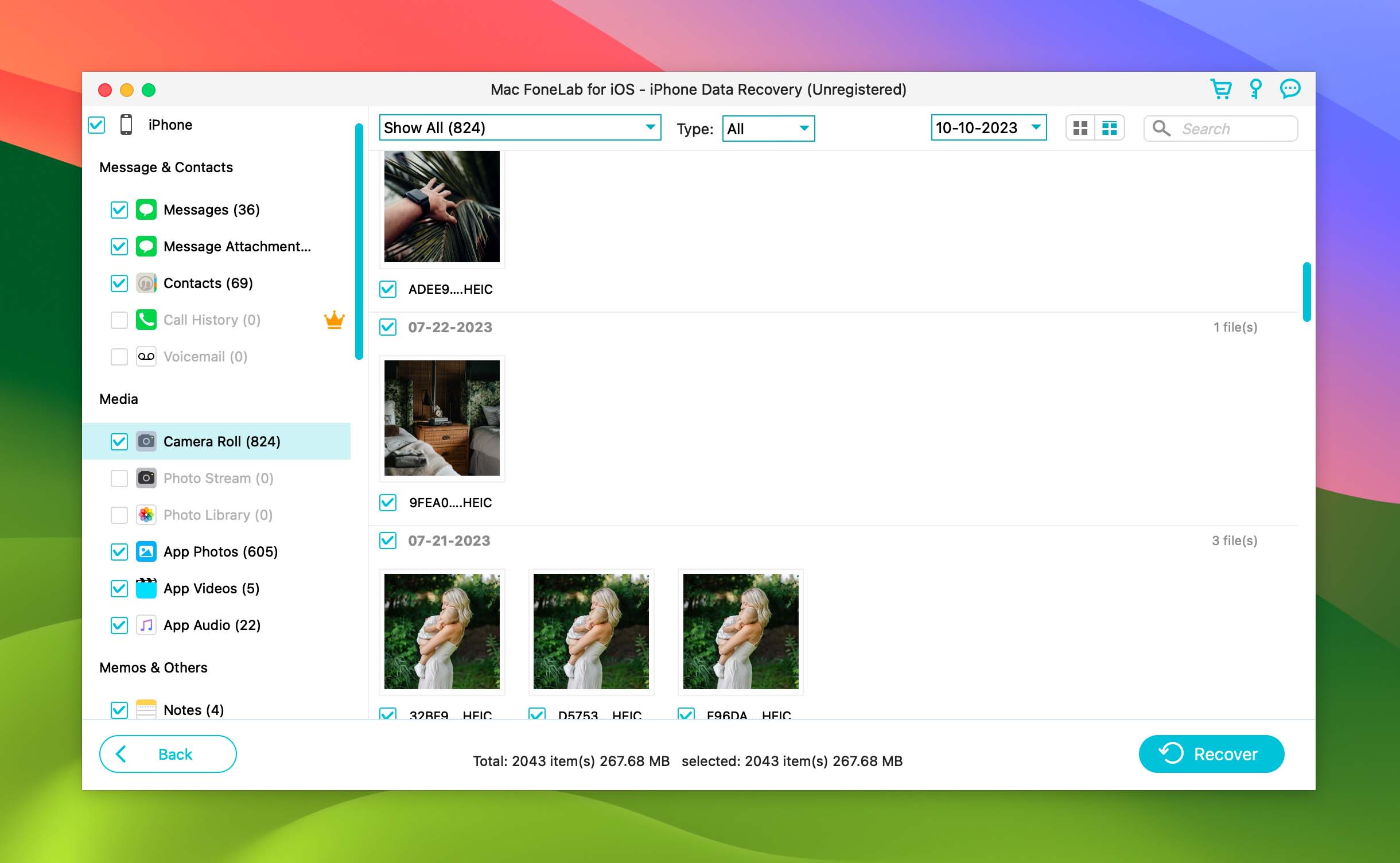Click the Voicemail icon
This screenshot has width=1400, height=863.
pyautogui.click(x=146, y=356)
